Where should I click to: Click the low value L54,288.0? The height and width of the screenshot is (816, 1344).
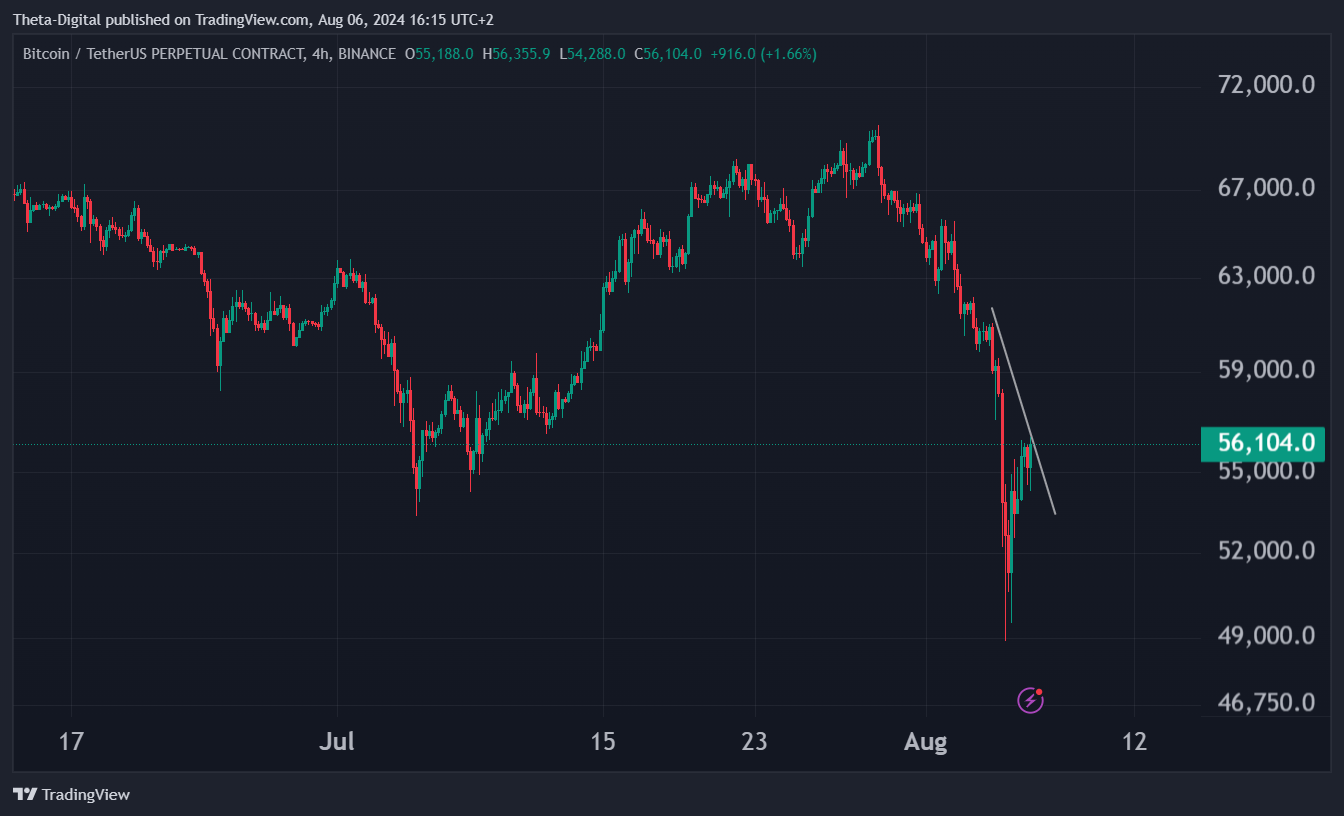(x=593, y=54)
